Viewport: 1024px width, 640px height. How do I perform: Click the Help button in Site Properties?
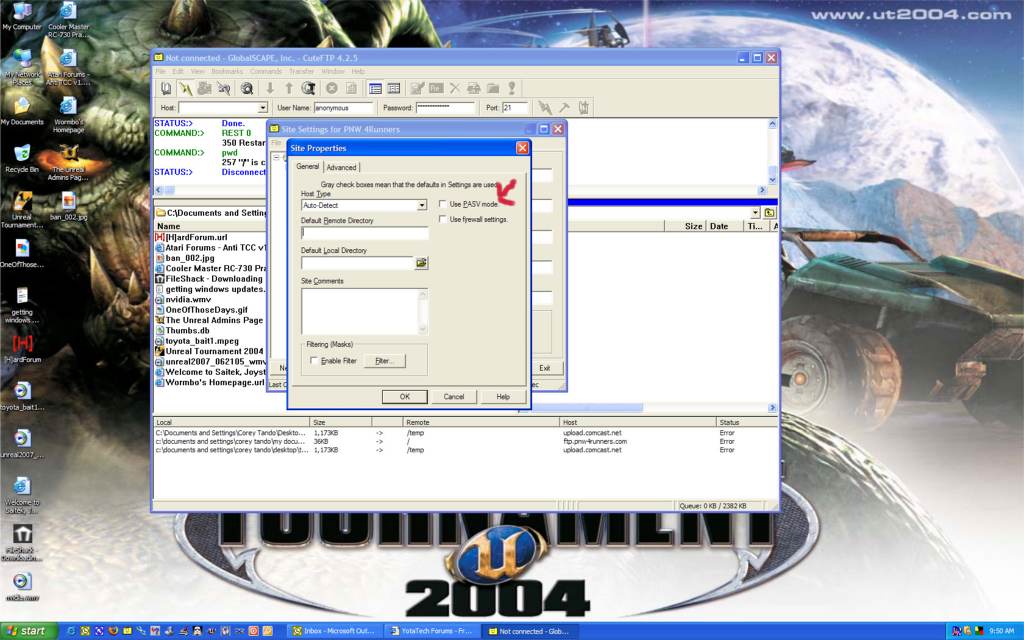pos(503,396)
